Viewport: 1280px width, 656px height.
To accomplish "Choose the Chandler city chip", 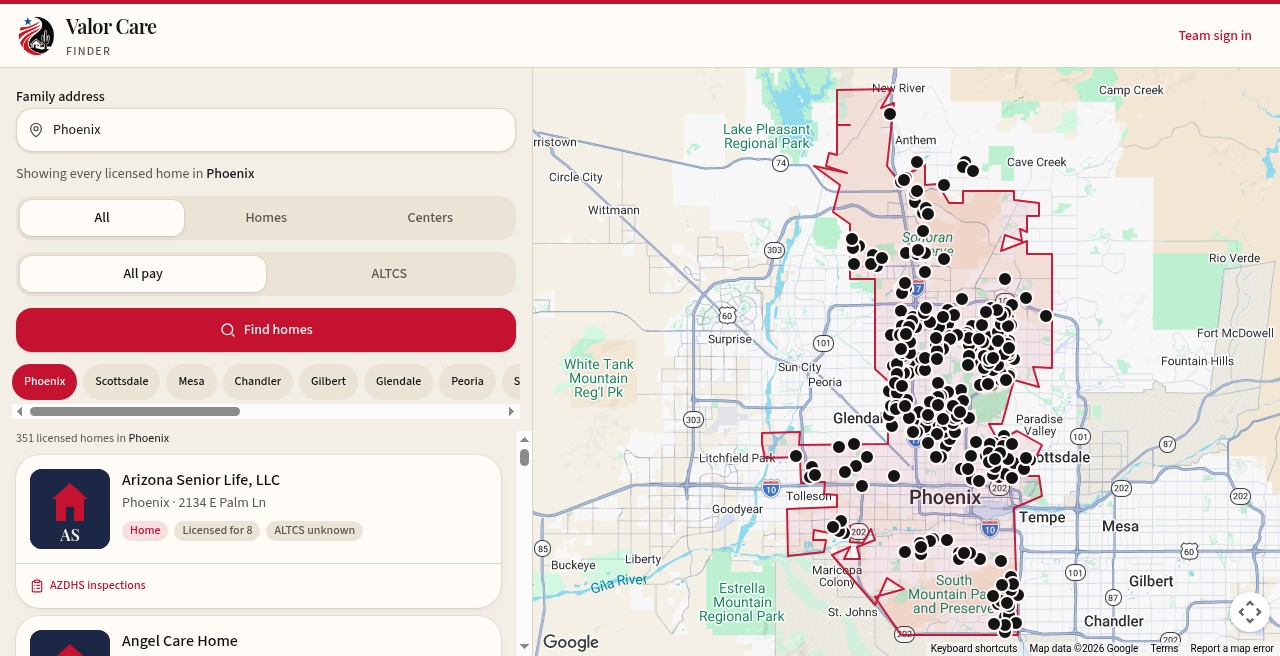I will coord(258,382).
